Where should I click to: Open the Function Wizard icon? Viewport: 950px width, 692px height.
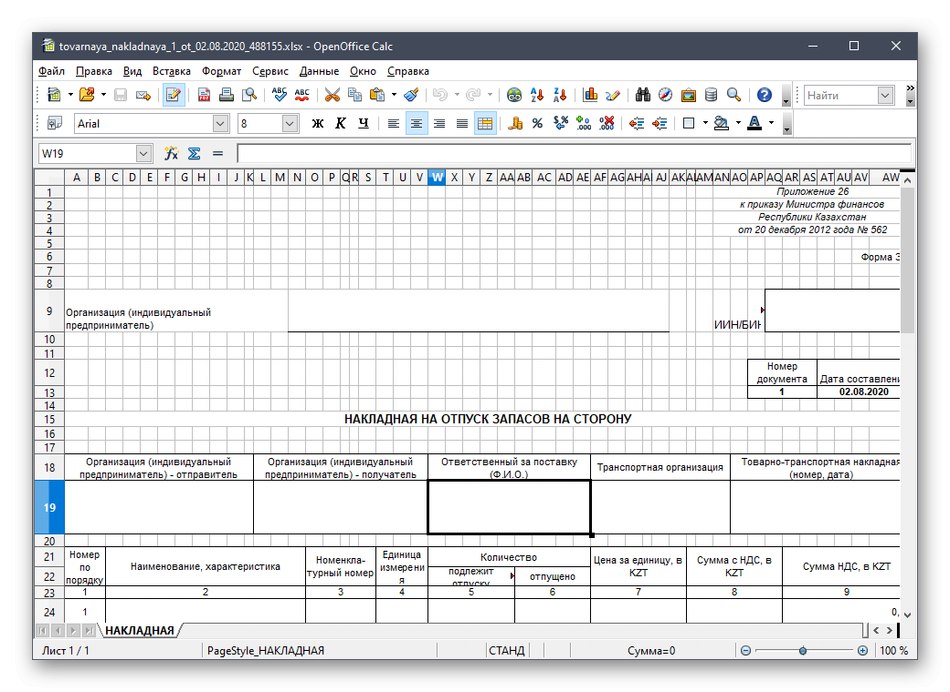171,154
